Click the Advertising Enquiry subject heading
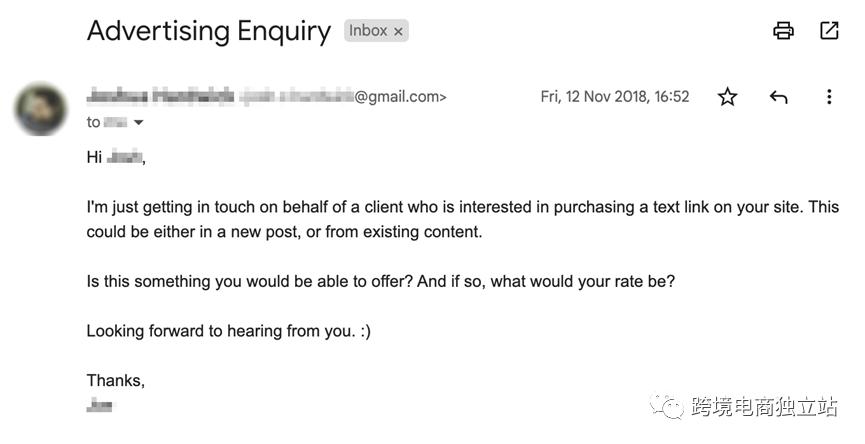865x444 pixels. tap(208, 31)
